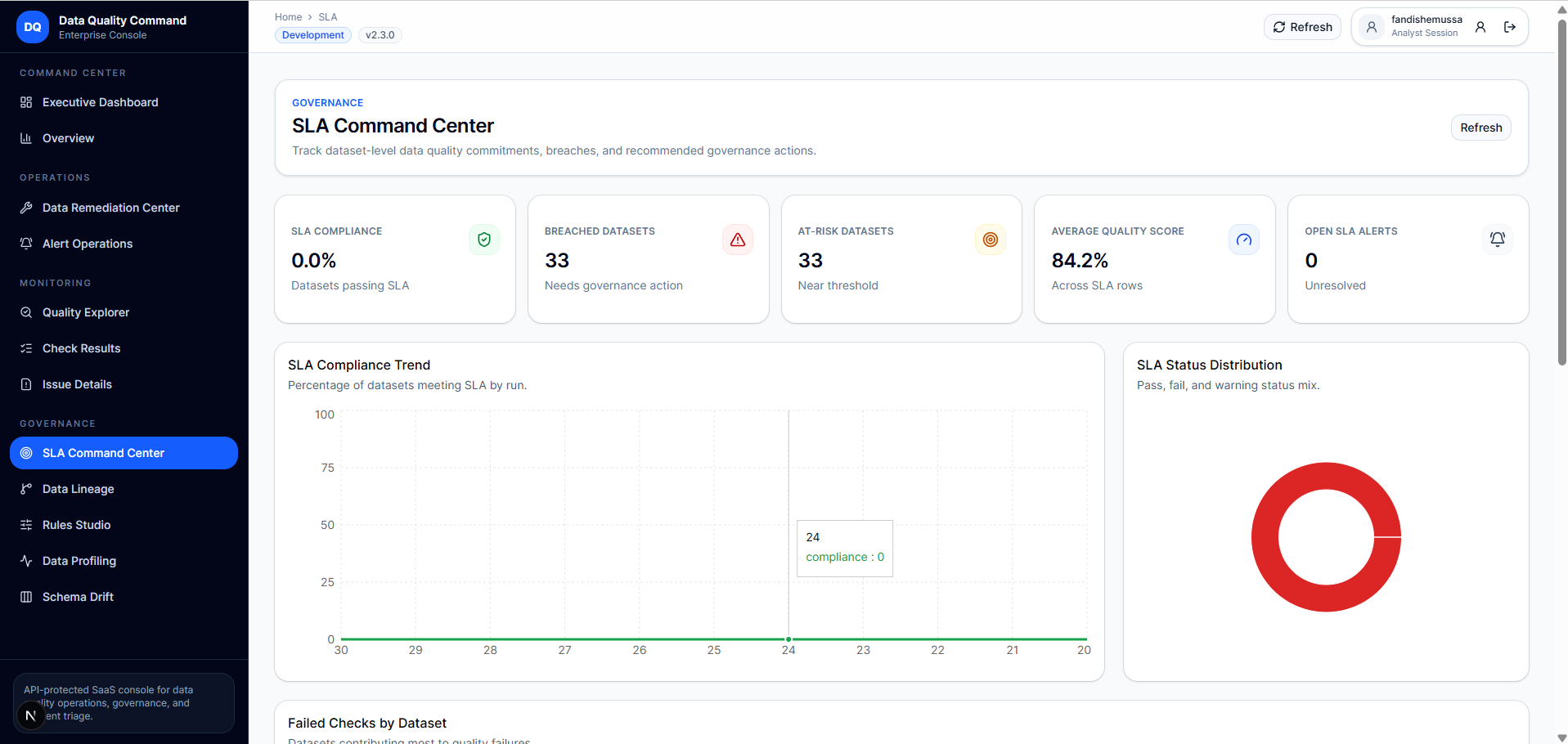Click the SLA Status Distribution heading

[1209, 365]
